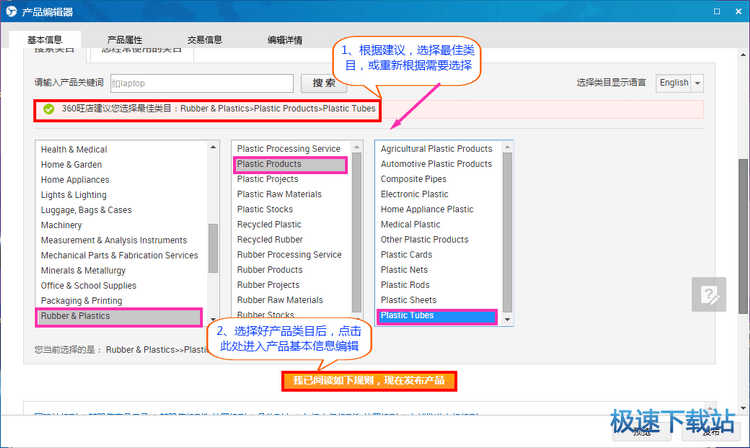This screenshot has height=448, width=750.
Task: Pick Other Plastic Products
Action: point(425,240)
